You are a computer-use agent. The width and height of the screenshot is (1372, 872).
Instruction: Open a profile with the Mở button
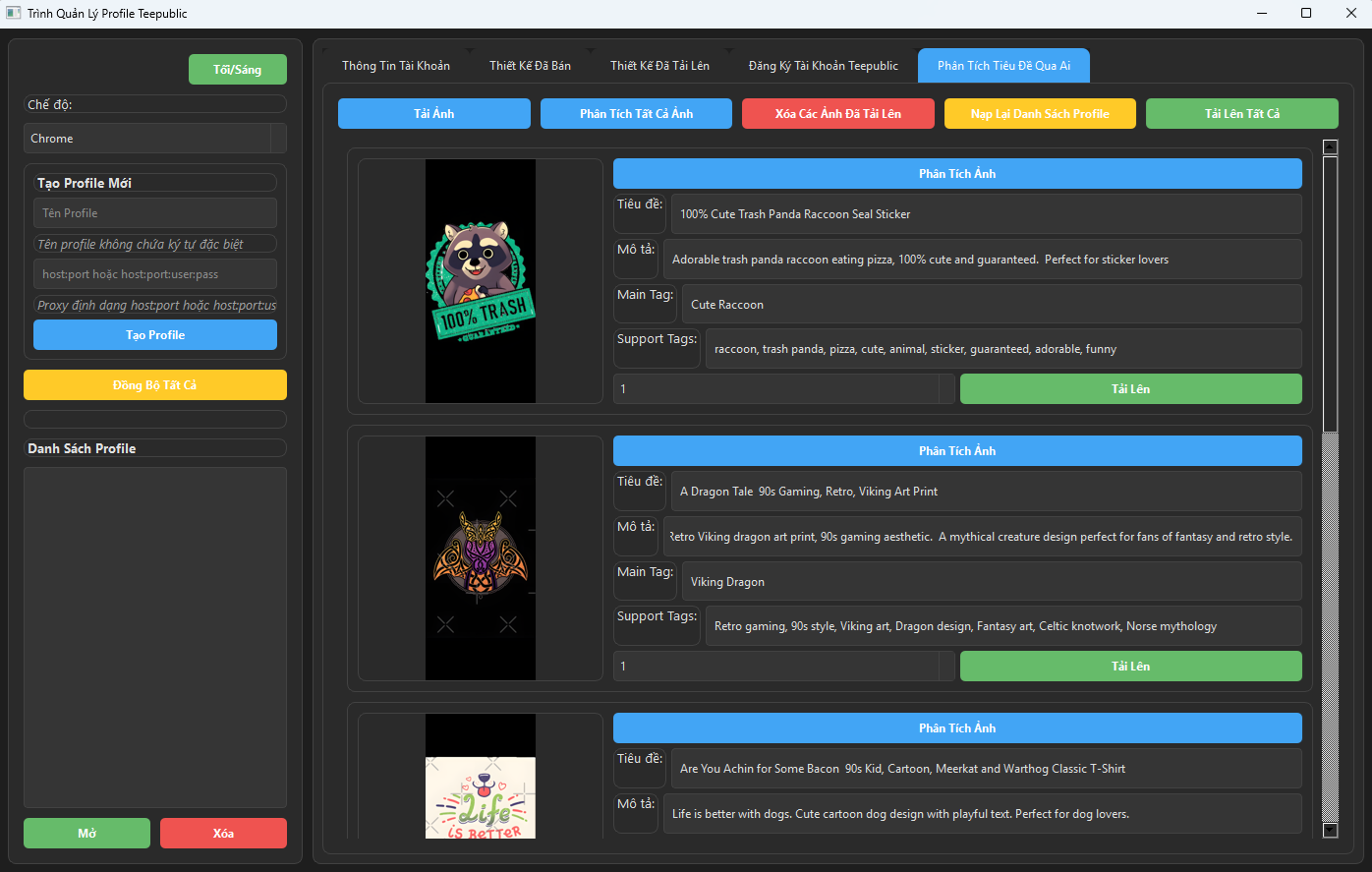(86, 833)
